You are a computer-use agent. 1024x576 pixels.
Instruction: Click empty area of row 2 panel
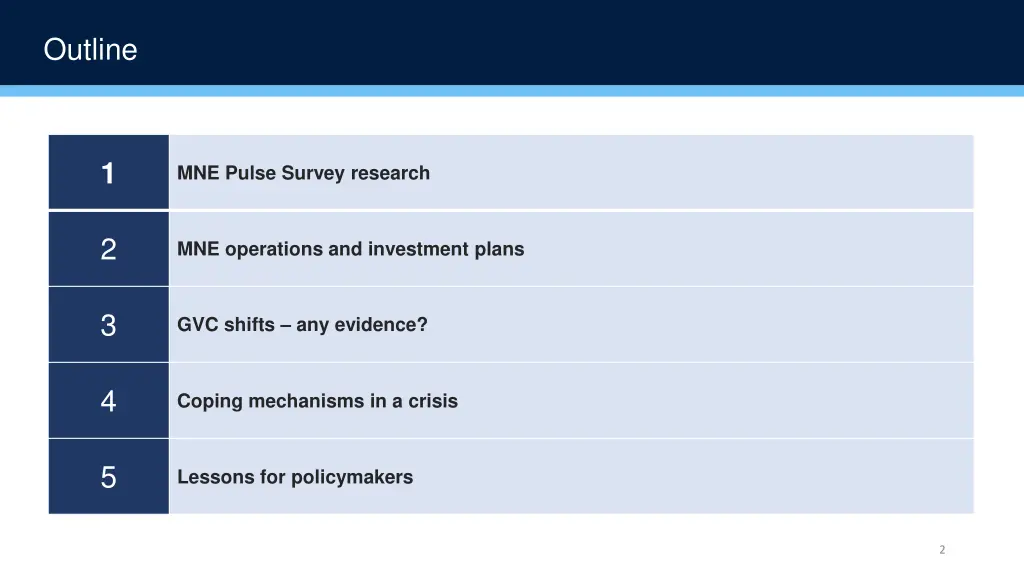[x=748, y=249]
